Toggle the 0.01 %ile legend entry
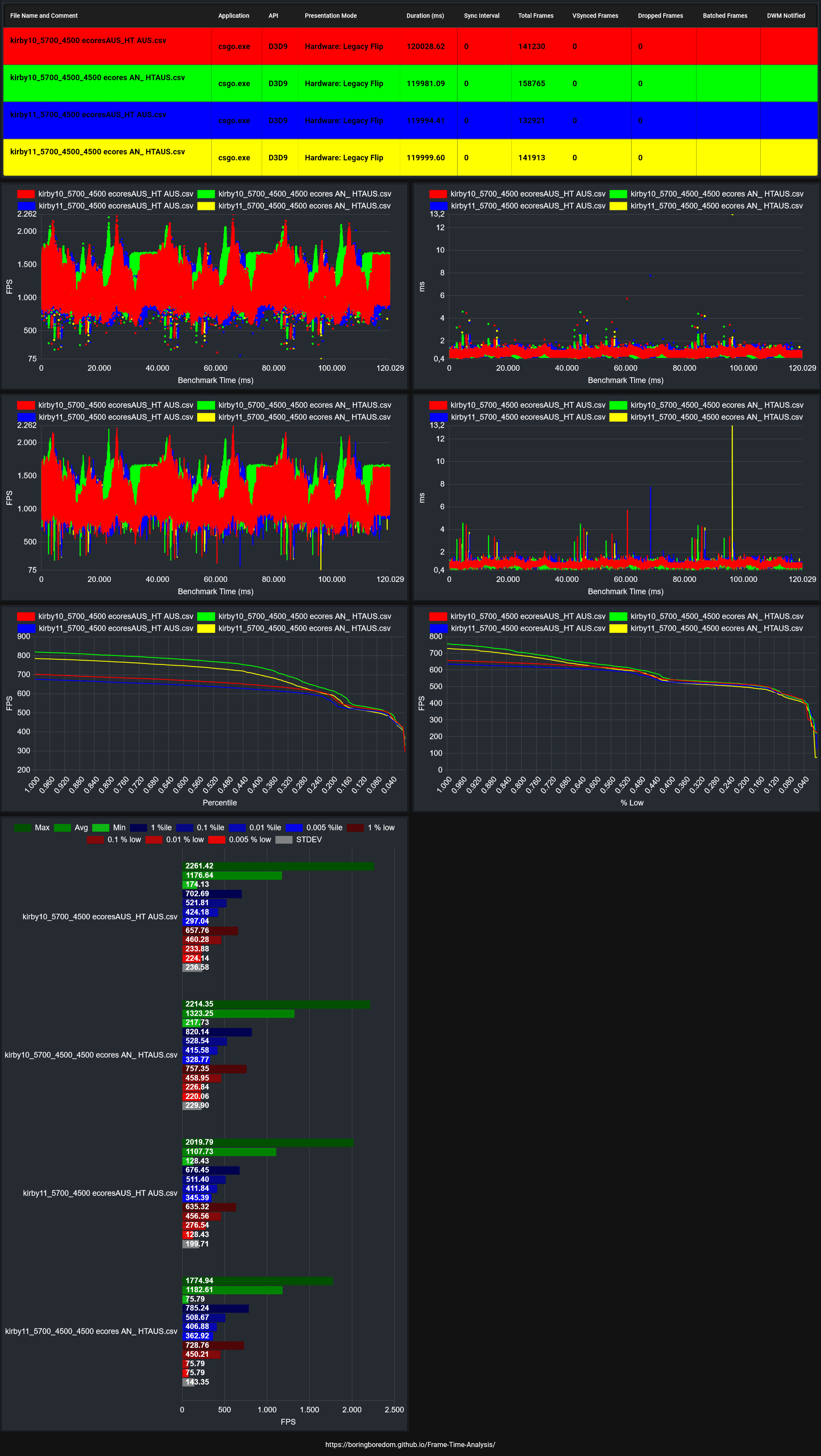The height and width of the screenshot is (1456, 821). [255, 827]
